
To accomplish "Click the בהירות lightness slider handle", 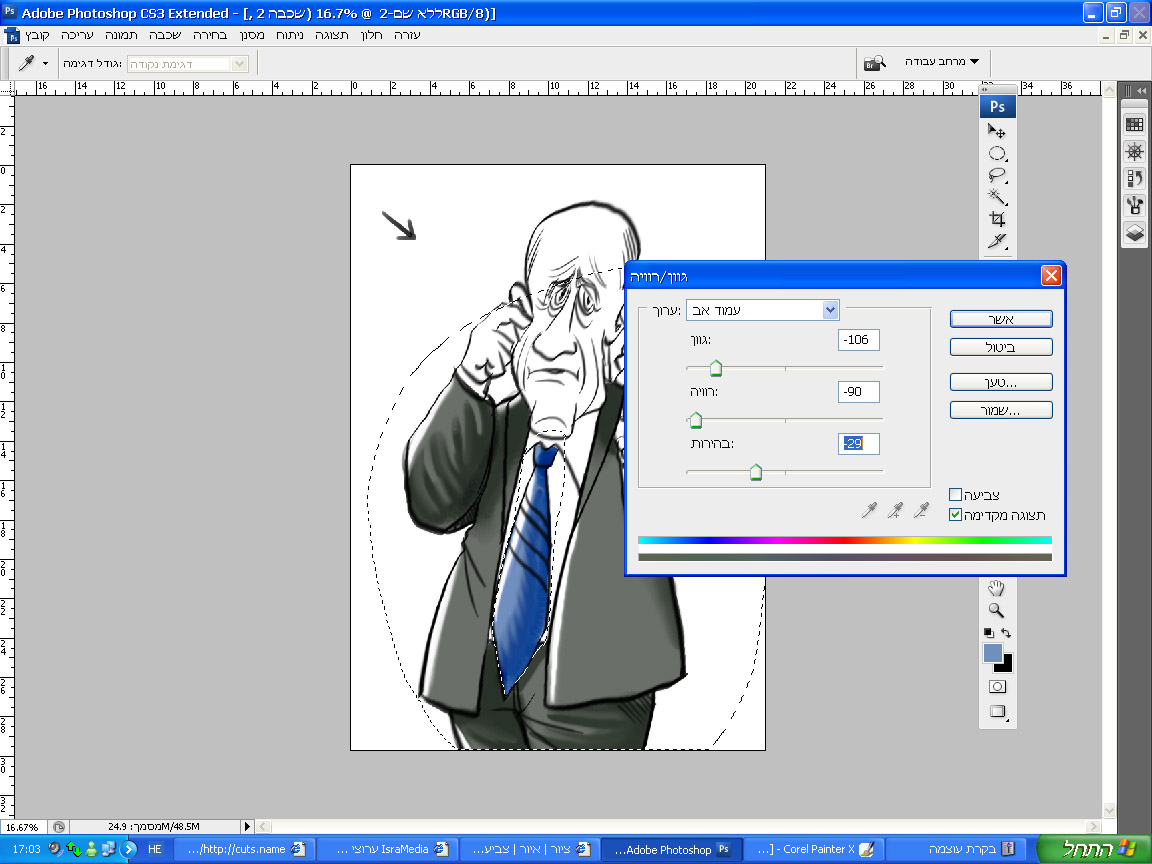I will (755, 472).
